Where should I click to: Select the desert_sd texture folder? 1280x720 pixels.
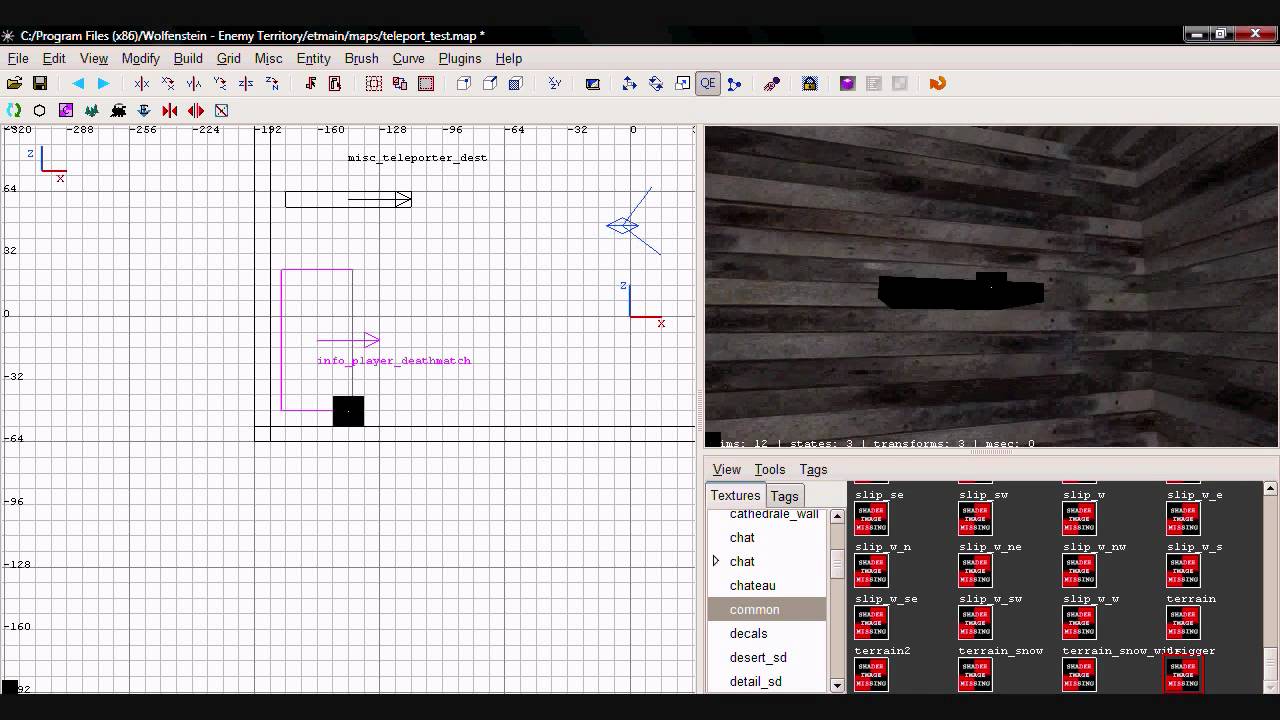(767, 657)
